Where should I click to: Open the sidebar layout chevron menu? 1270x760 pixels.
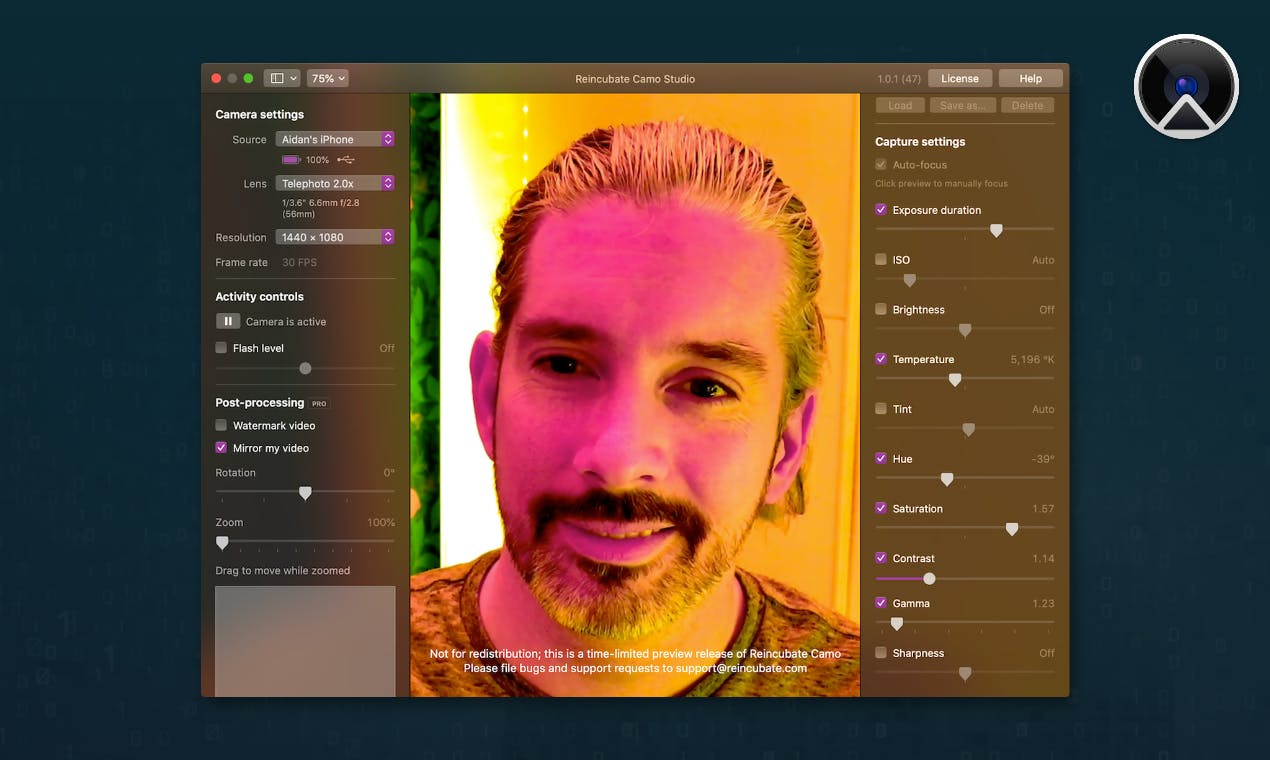tap(293, 78)
